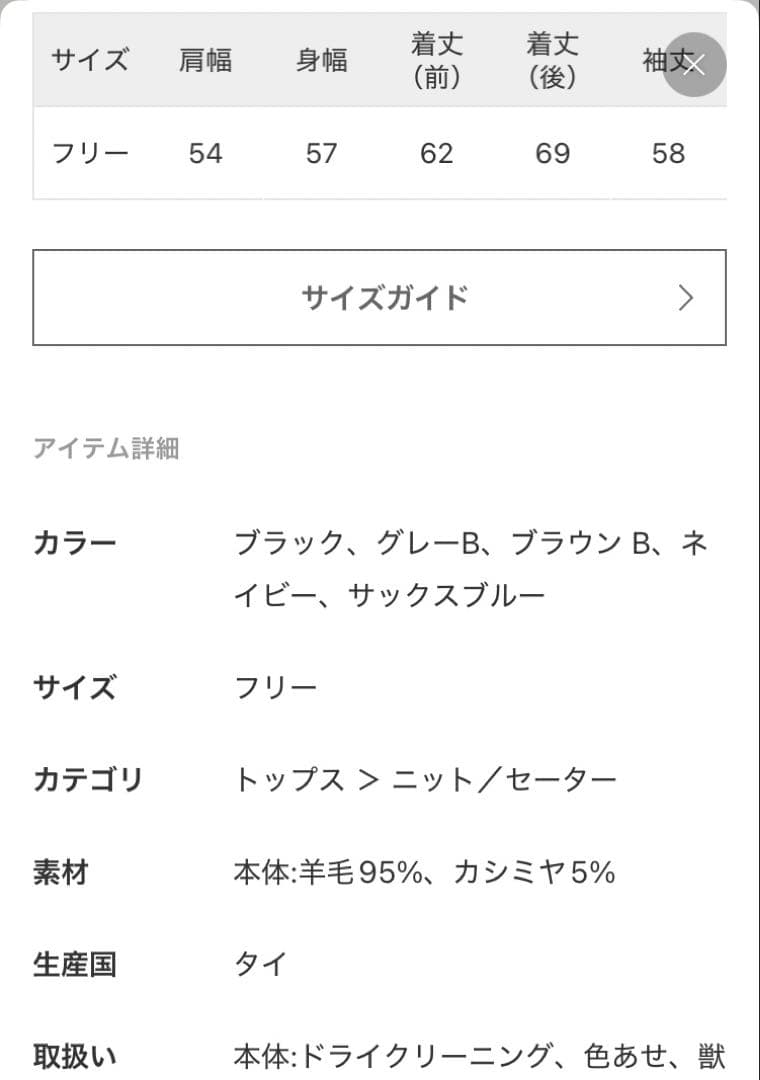760x1080 pixels.
Task: Tap the 素材 material label
Action: click(59, 873)
